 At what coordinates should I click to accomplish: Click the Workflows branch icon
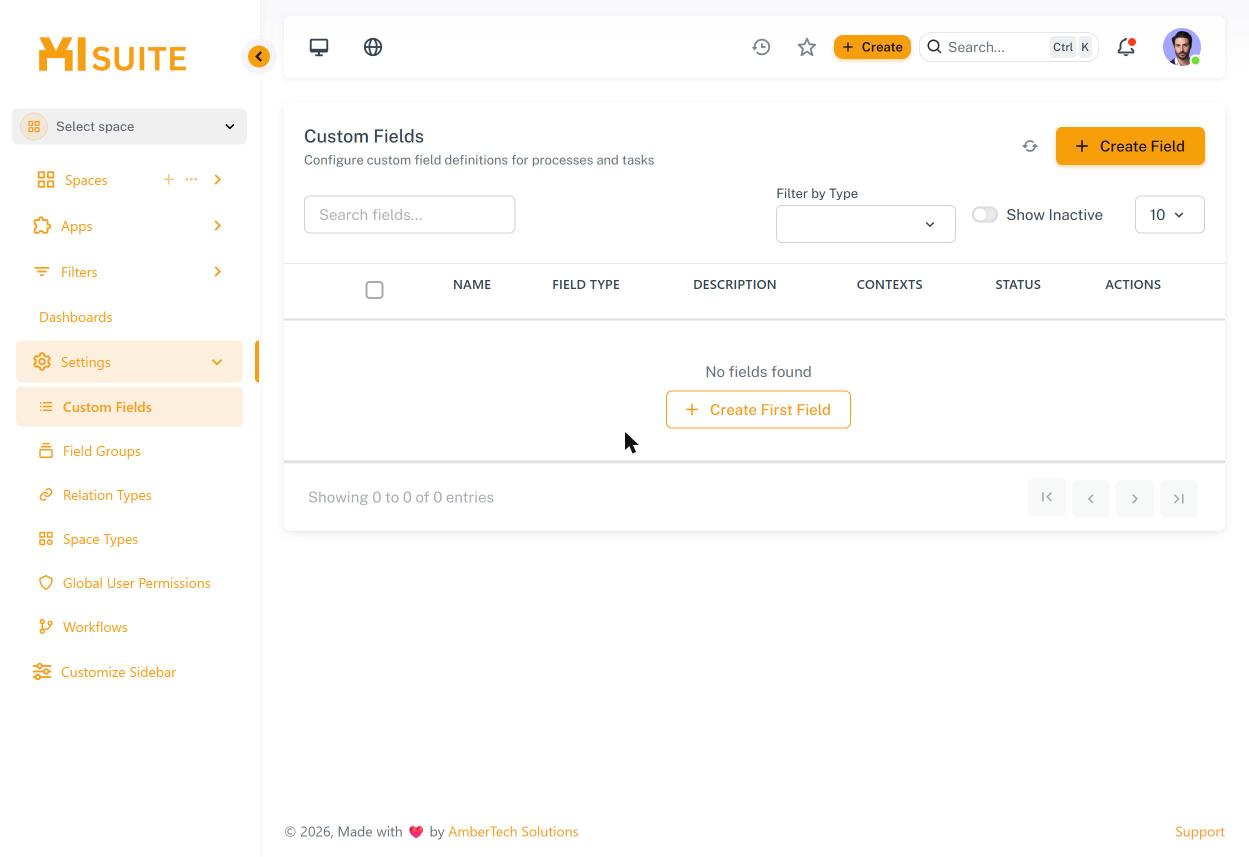46,627
